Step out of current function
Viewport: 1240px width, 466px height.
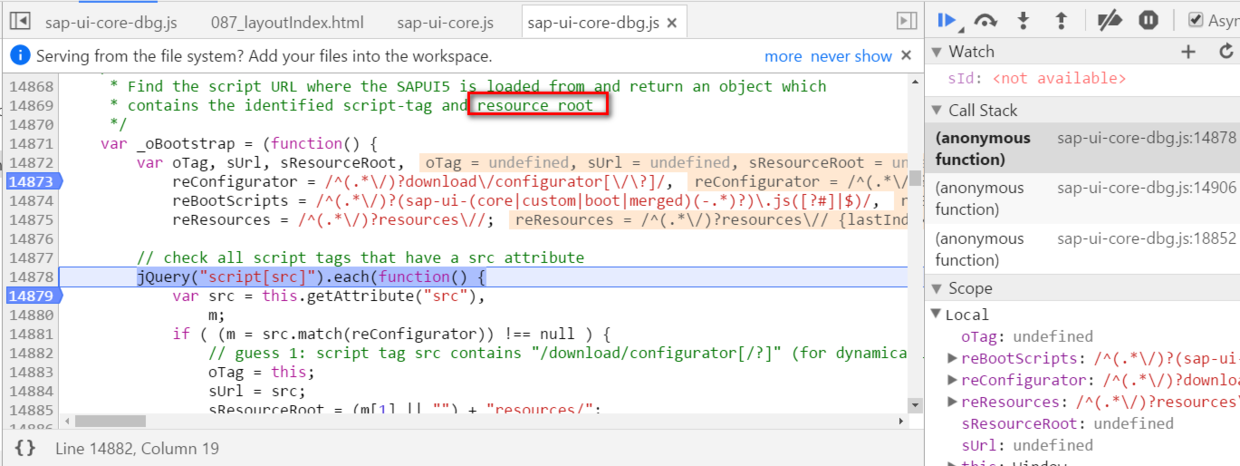point(1061,20)
